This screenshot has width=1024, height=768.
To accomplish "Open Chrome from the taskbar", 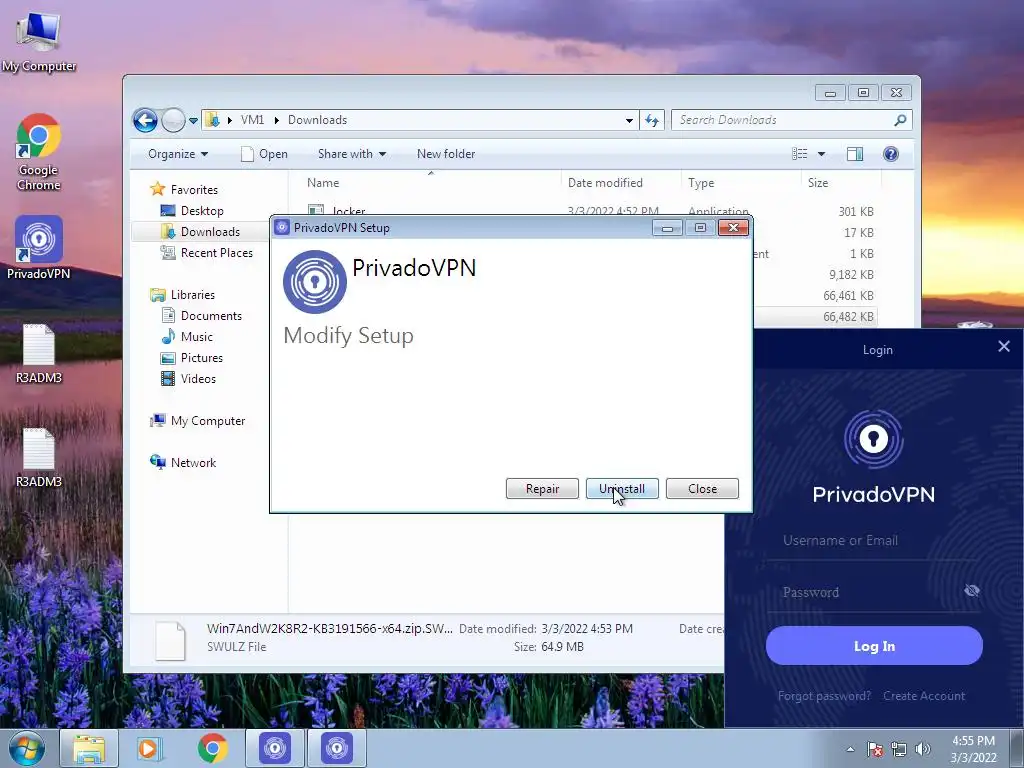I will pyautogui.click(x=212, y=748).
